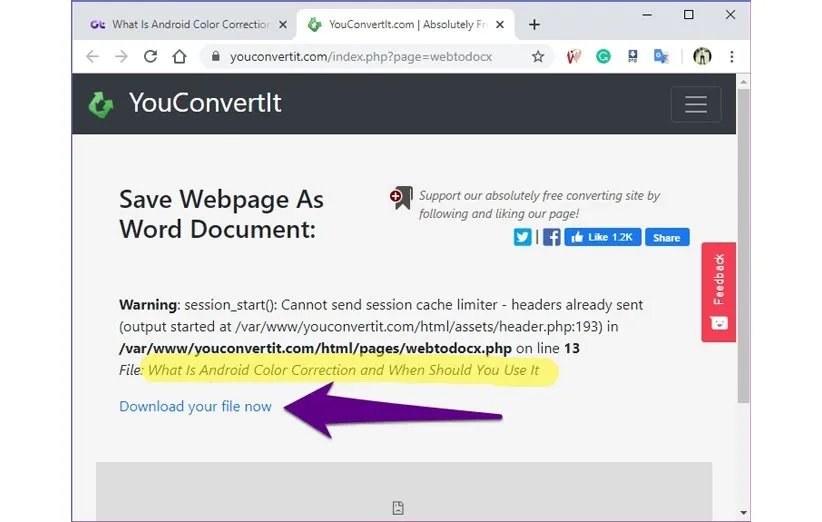The image size is (822, 522).
Task: Open the Grammarly extension
Action: click(x=603, y=57)
